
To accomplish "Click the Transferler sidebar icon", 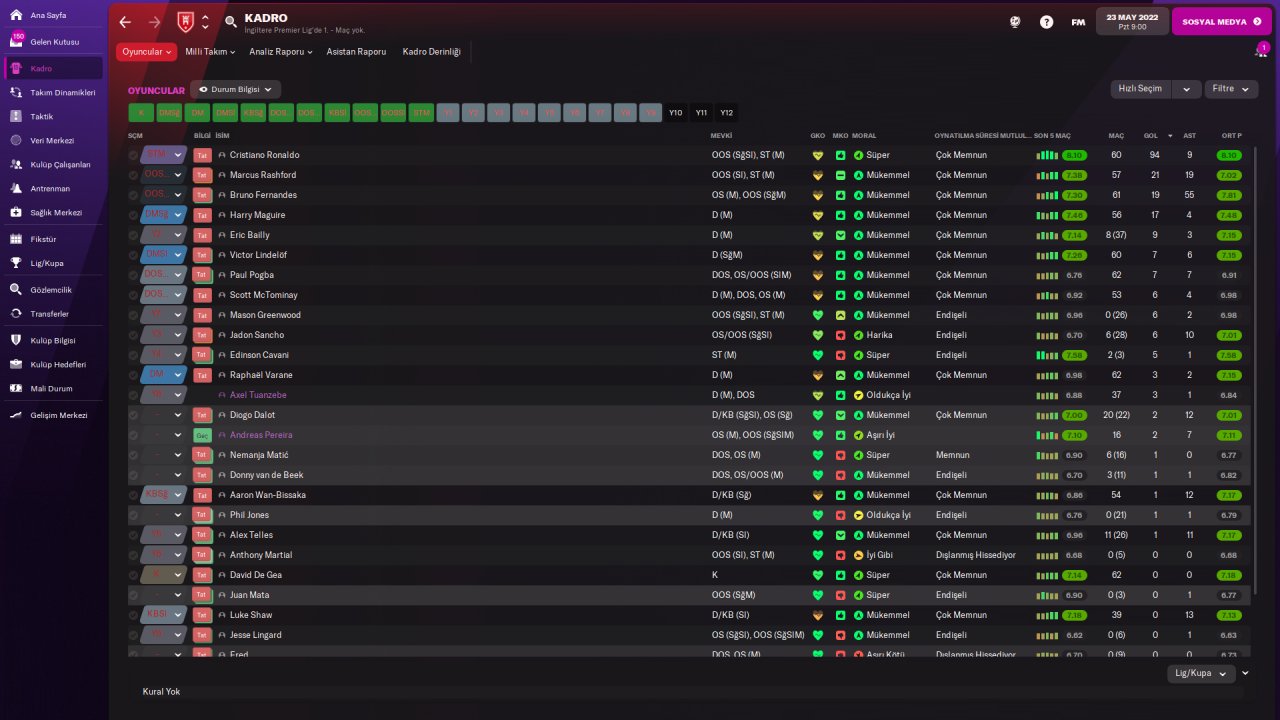I will coord(16,313).
